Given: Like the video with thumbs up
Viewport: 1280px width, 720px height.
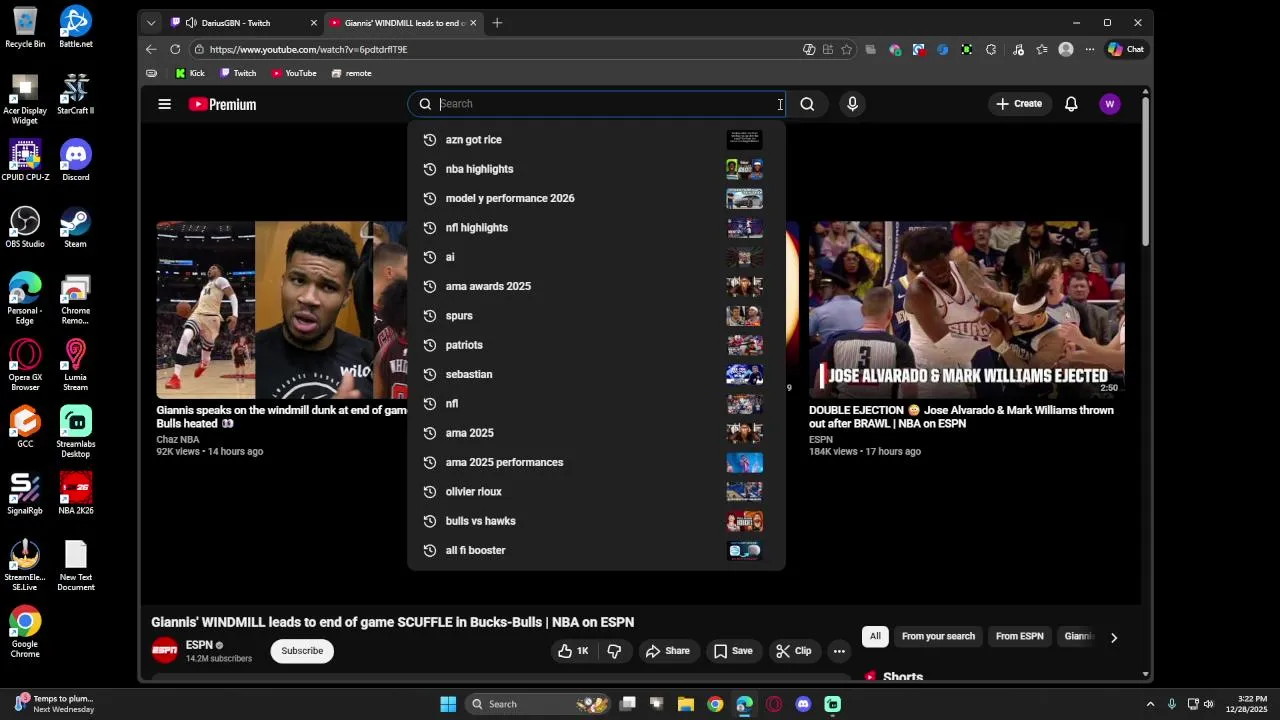Looking at the screenshot, I should (x=573, y=651).
